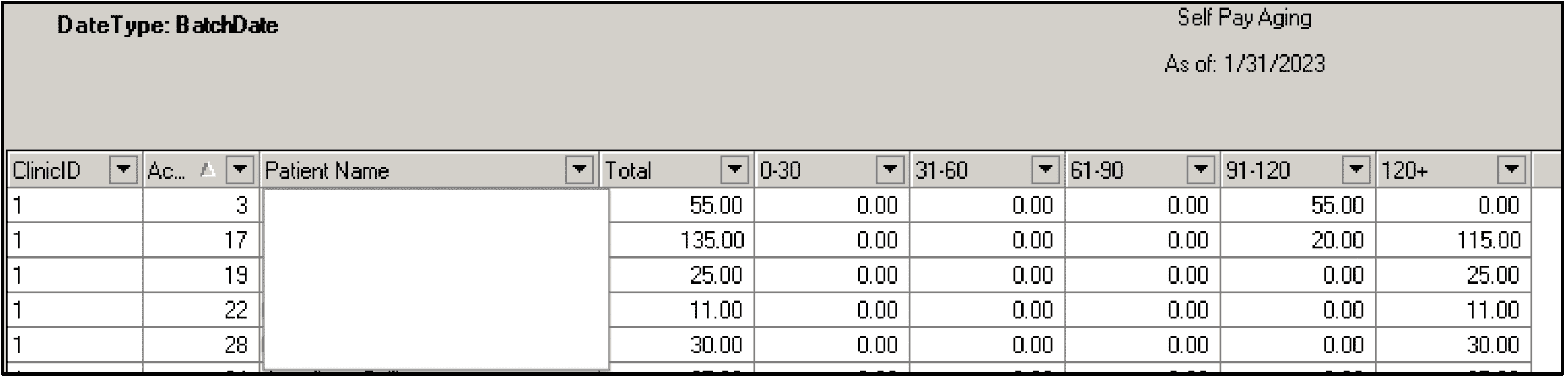Open the 91-120 column filter dropdown
The image size is (1568, 382).
(1356, 170)
